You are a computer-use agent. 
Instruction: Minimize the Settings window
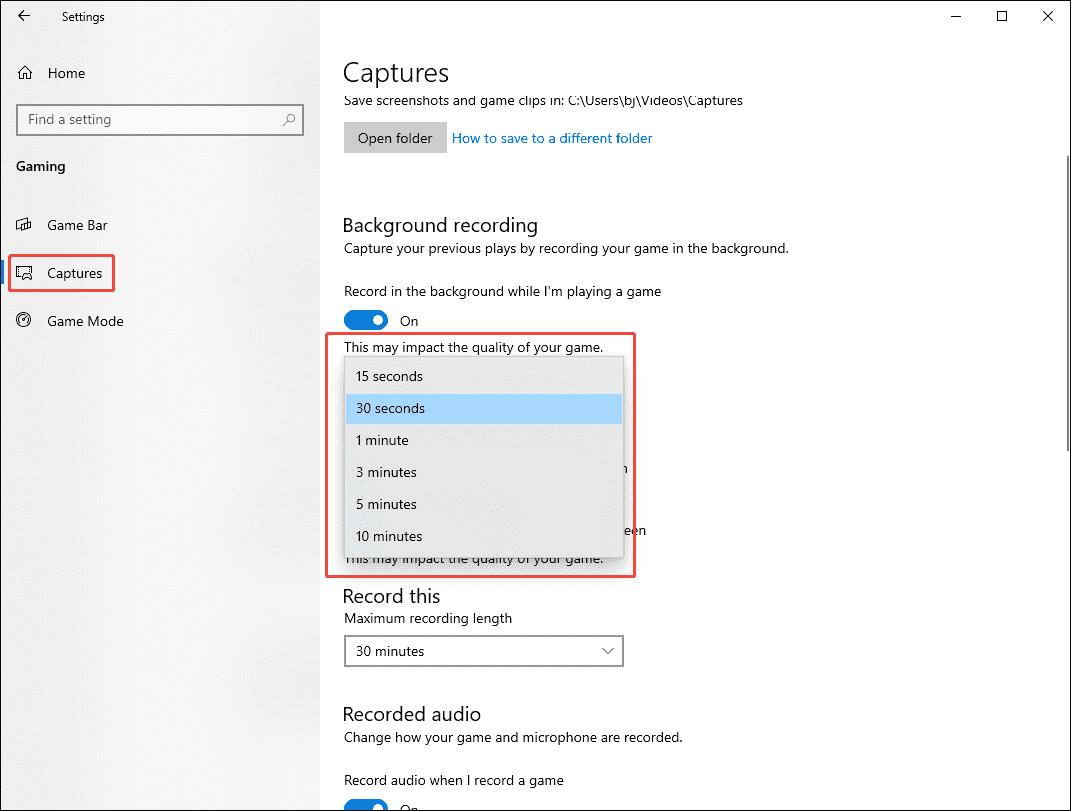[x=956, y=16]
